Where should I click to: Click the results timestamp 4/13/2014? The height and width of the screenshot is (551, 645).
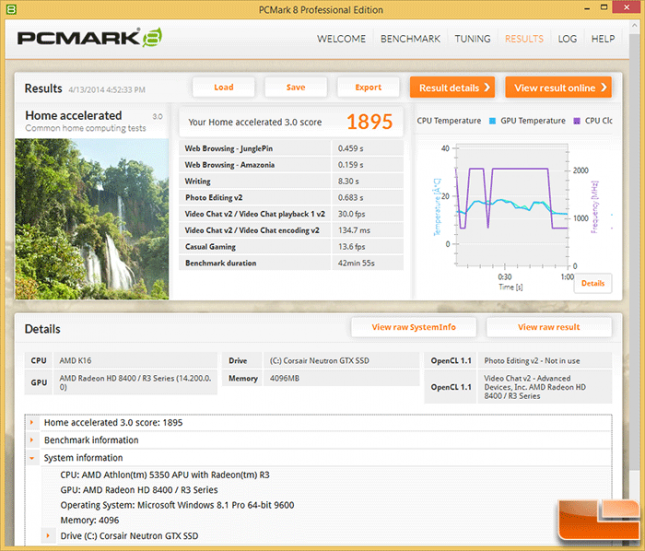(107, 90)
